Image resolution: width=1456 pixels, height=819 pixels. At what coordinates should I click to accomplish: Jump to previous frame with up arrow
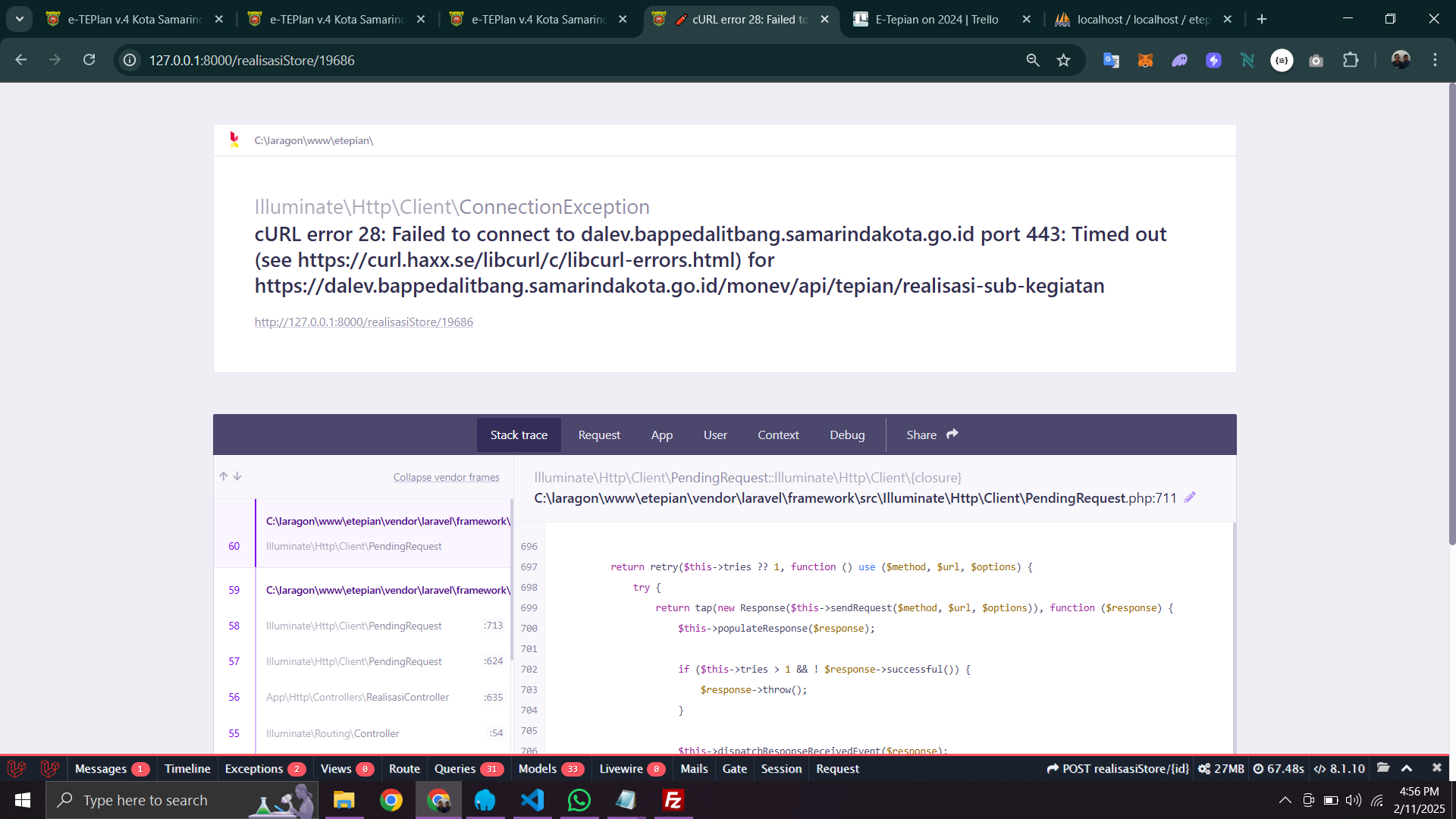[224, 476]
